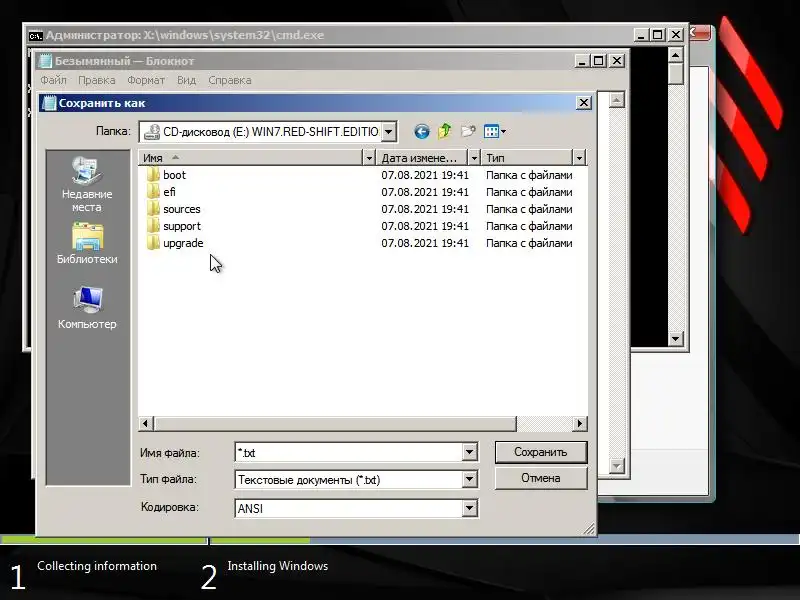Click the upgrade row type Папка с файлами
The width and height of the screenshot is (800, 600).
tap(529, 243)
